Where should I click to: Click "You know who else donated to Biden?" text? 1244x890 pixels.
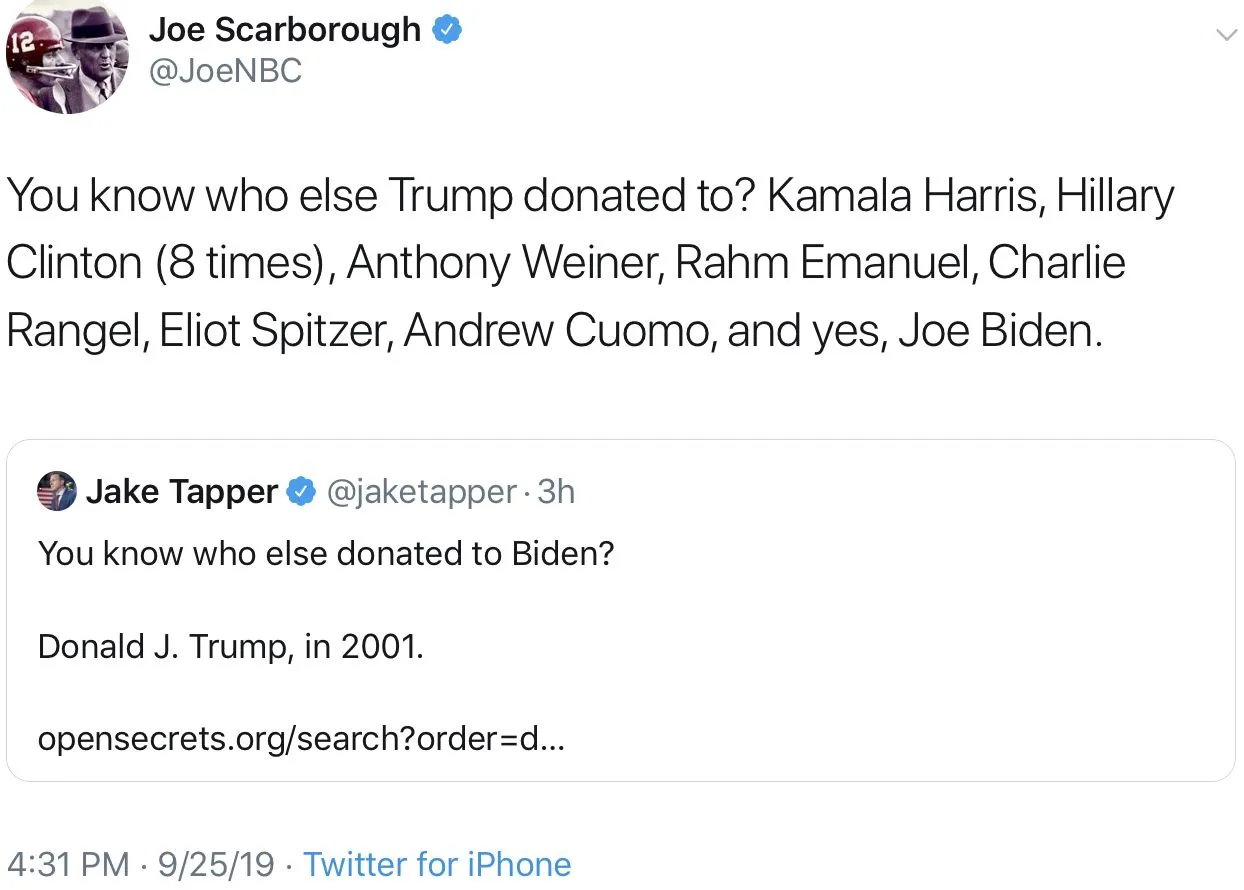pyautogui.click(x=326, y=553)
